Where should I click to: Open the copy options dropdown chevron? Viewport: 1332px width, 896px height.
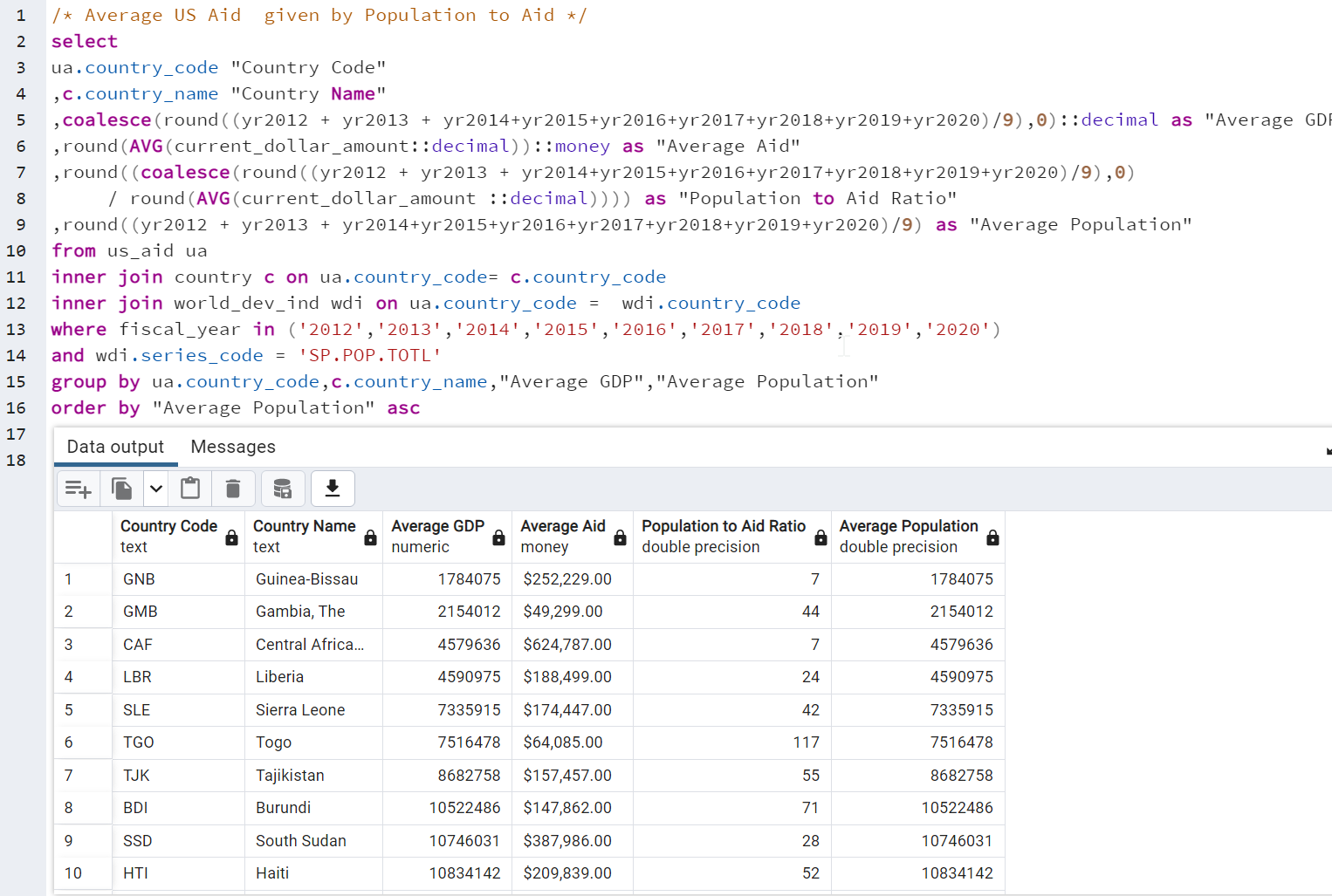(x=155, y=489)
